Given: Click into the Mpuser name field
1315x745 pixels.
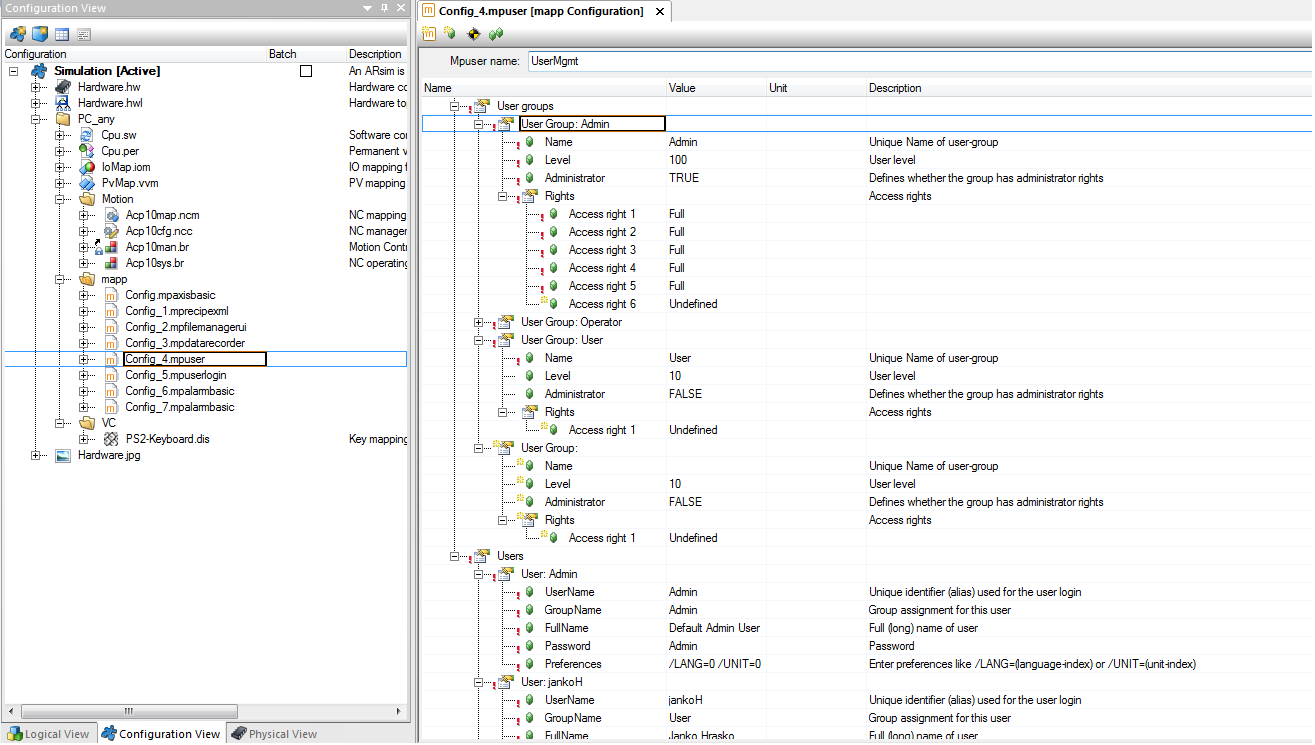Looking at the screenshot, I should point(918,61).
